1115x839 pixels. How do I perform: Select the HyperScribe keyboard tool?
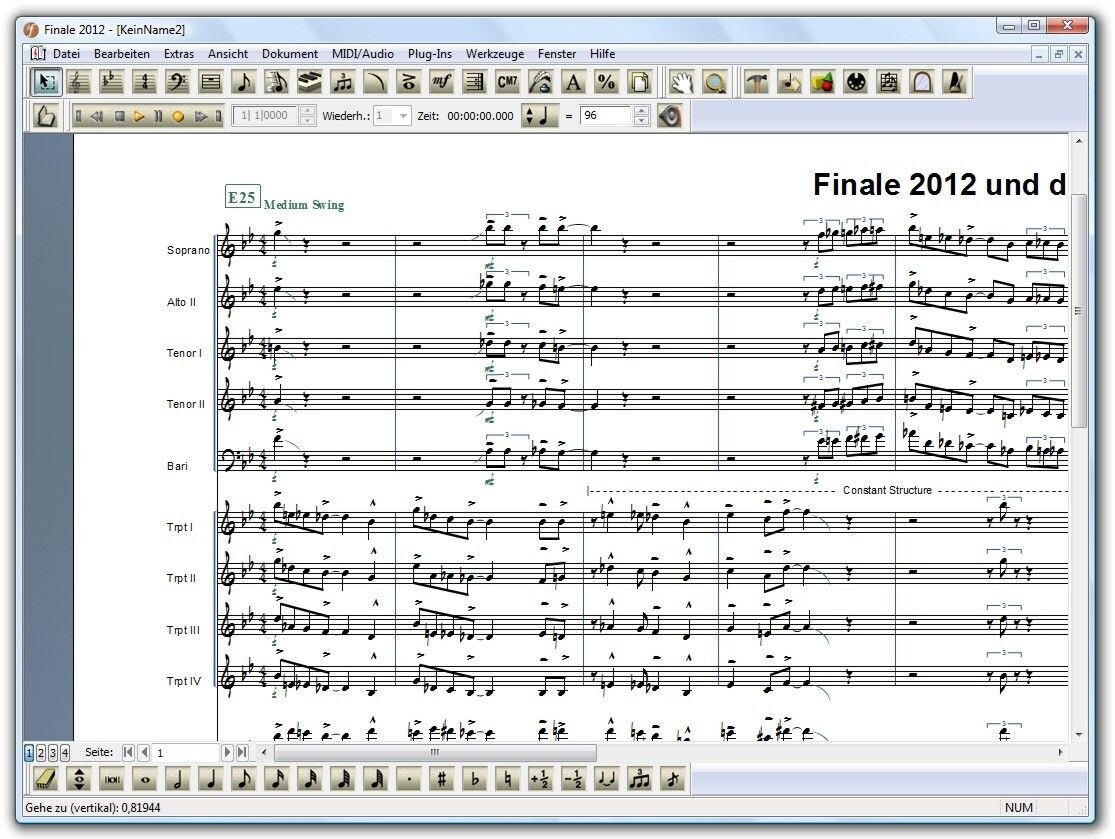(309, 82)
